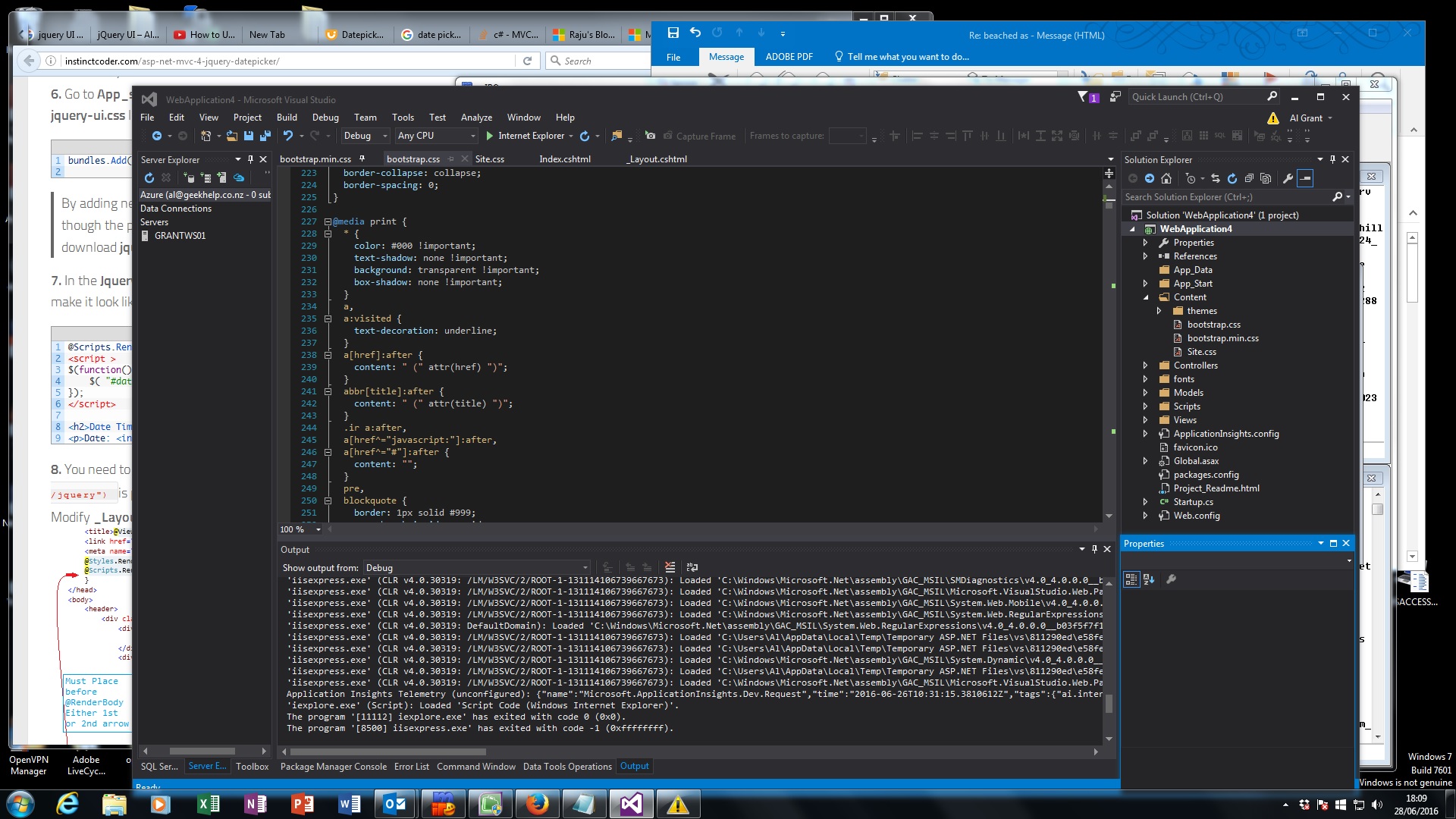Click Collapse All in Solution Explorer
The height and width of the screenshot is (819, 1456).
click(x=1249, y=178)
